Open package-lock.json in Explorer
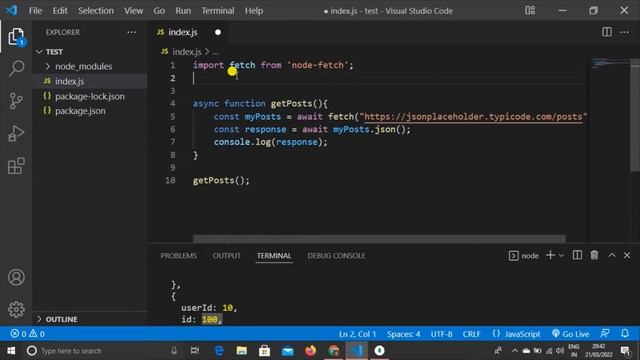 (90, 96)
